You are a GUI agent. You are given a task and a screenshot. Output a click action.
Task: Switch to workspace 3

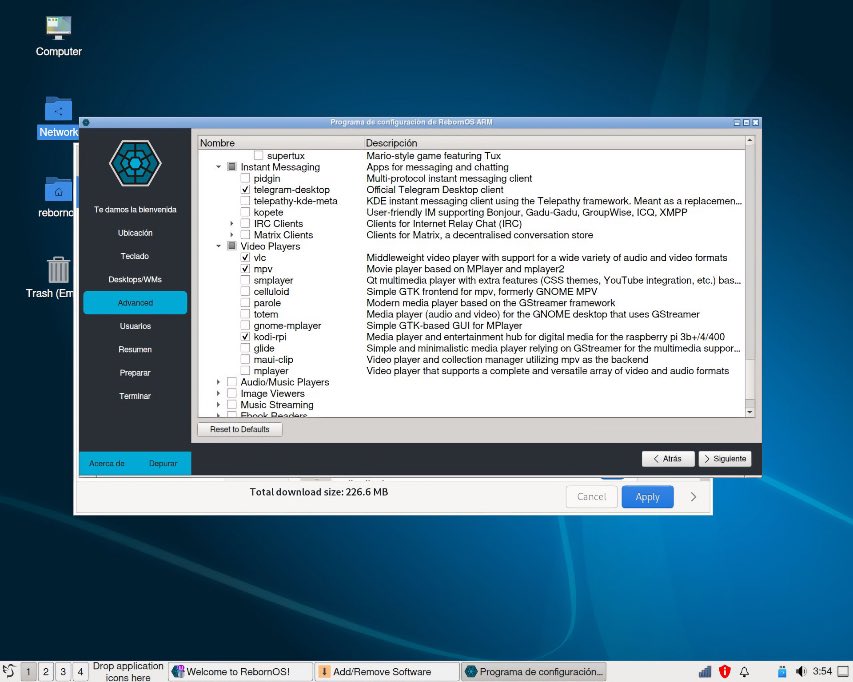tap(63, 672)
